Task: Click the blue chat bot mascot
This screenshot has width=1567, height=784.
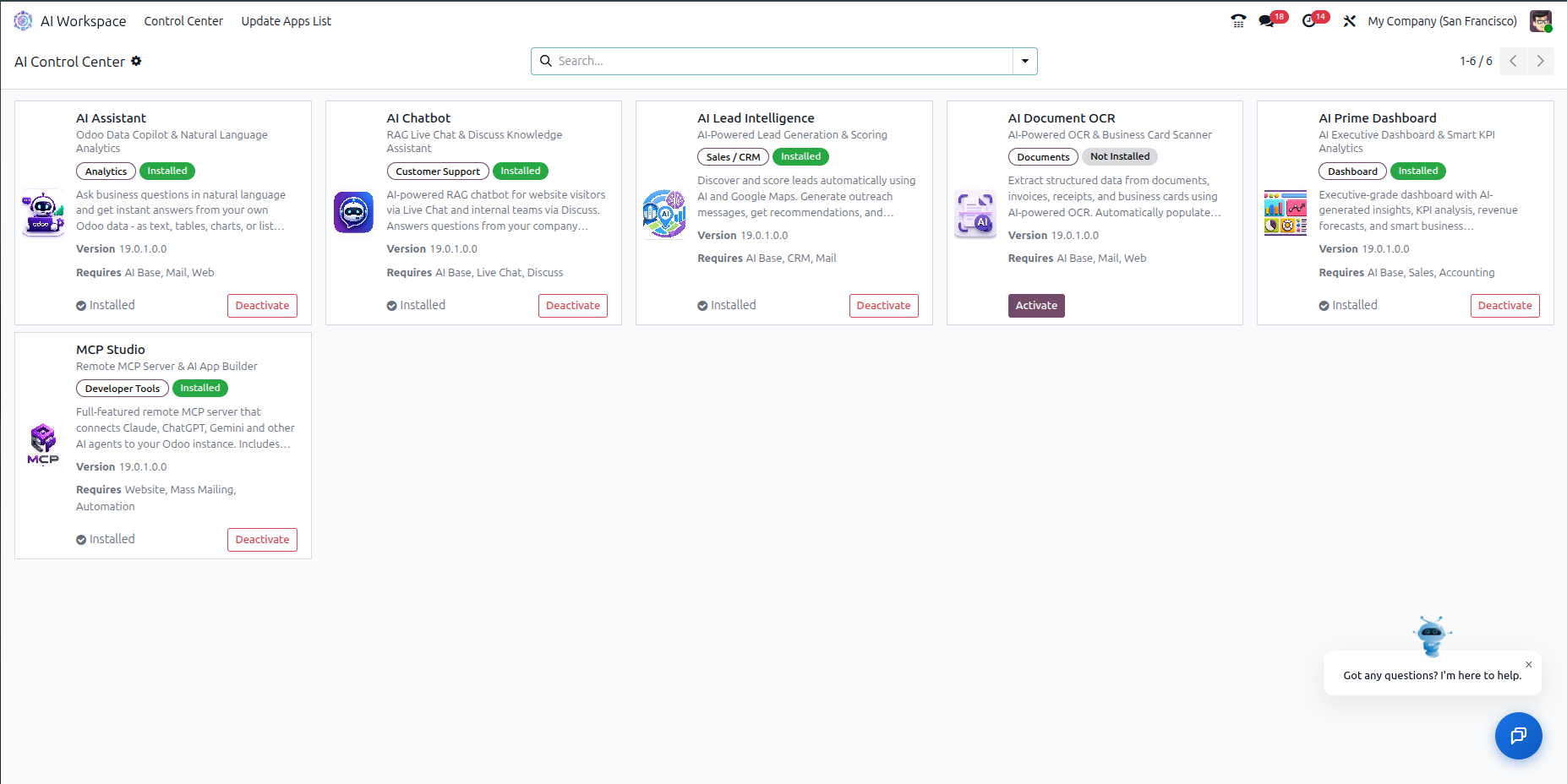Action: (1432, 636)
